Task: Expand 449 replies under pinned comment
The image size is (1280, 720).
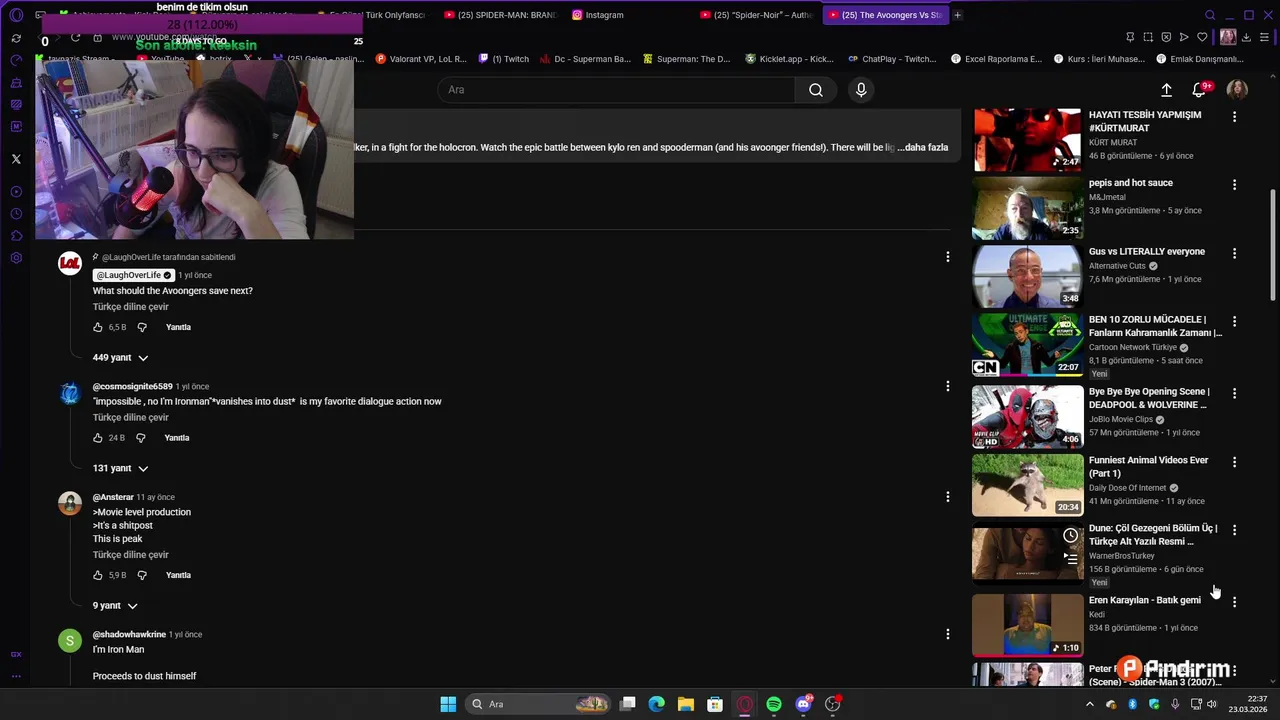Action: click(x=120, y=357)
